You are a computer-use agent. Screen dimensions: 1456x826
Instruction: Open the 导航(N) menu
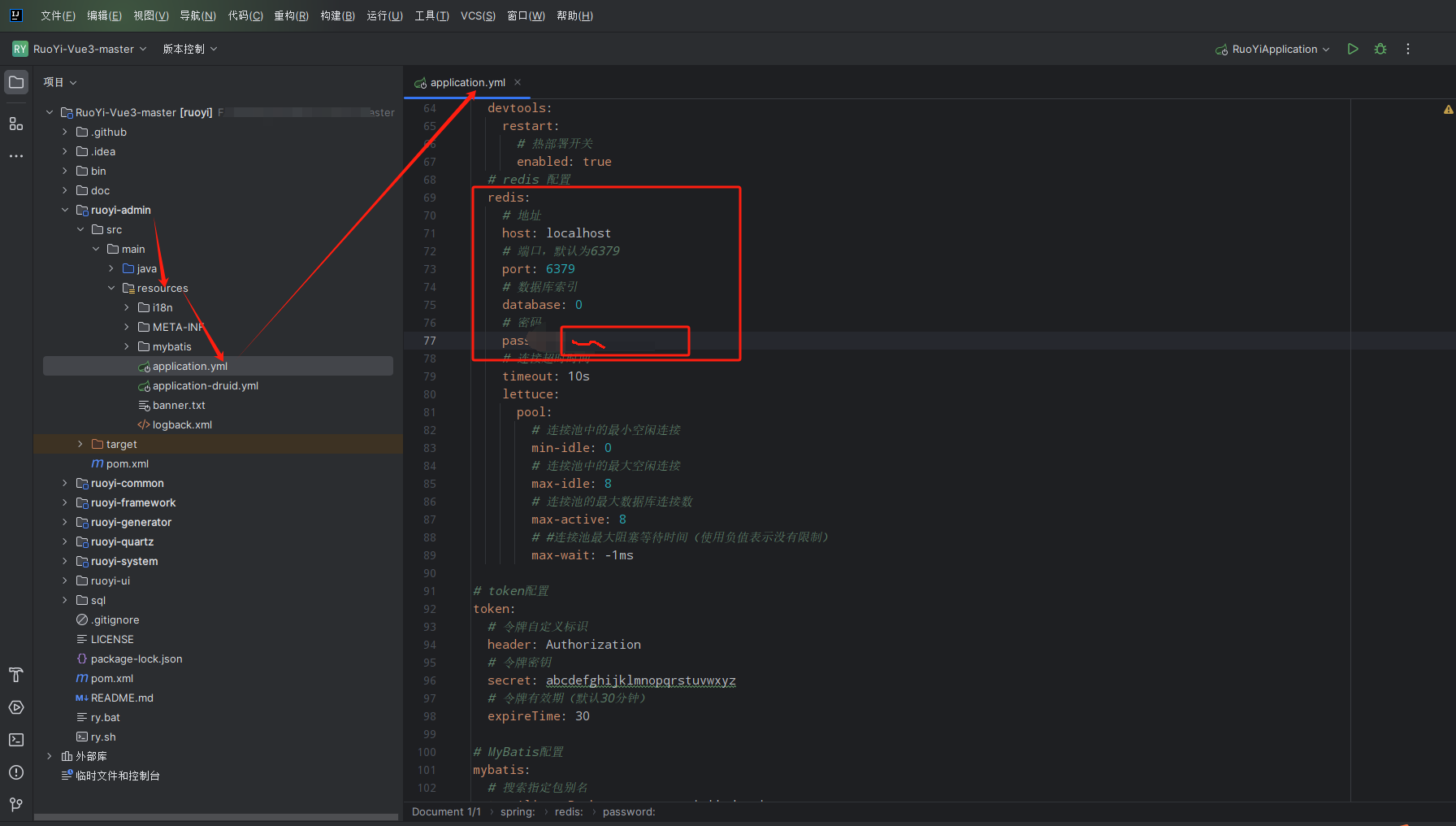[197, 15]
